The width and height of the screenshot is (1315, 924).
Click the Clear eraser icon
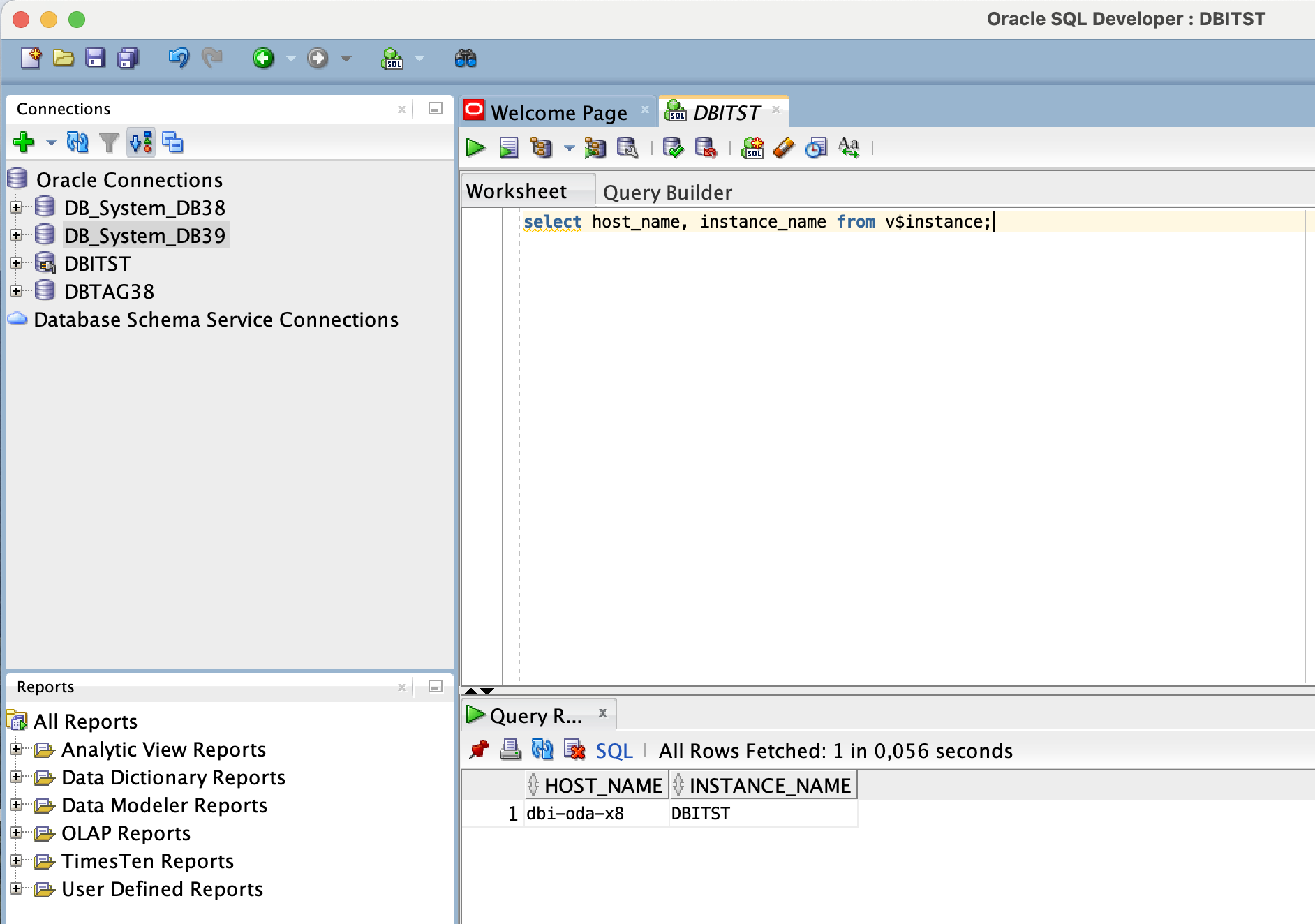click(784, 147)
